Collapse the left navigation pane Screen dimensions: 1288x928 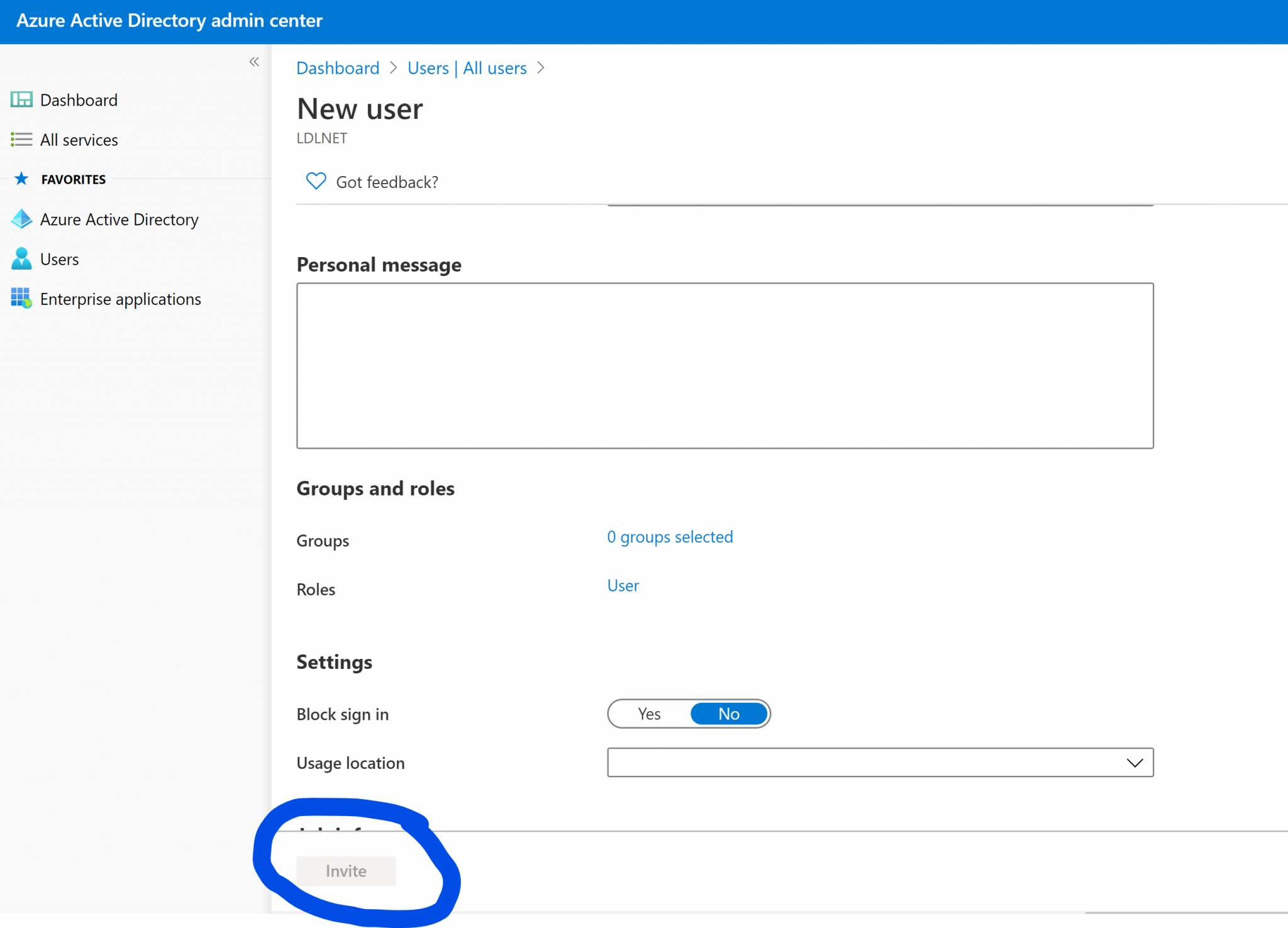point(255,61)
